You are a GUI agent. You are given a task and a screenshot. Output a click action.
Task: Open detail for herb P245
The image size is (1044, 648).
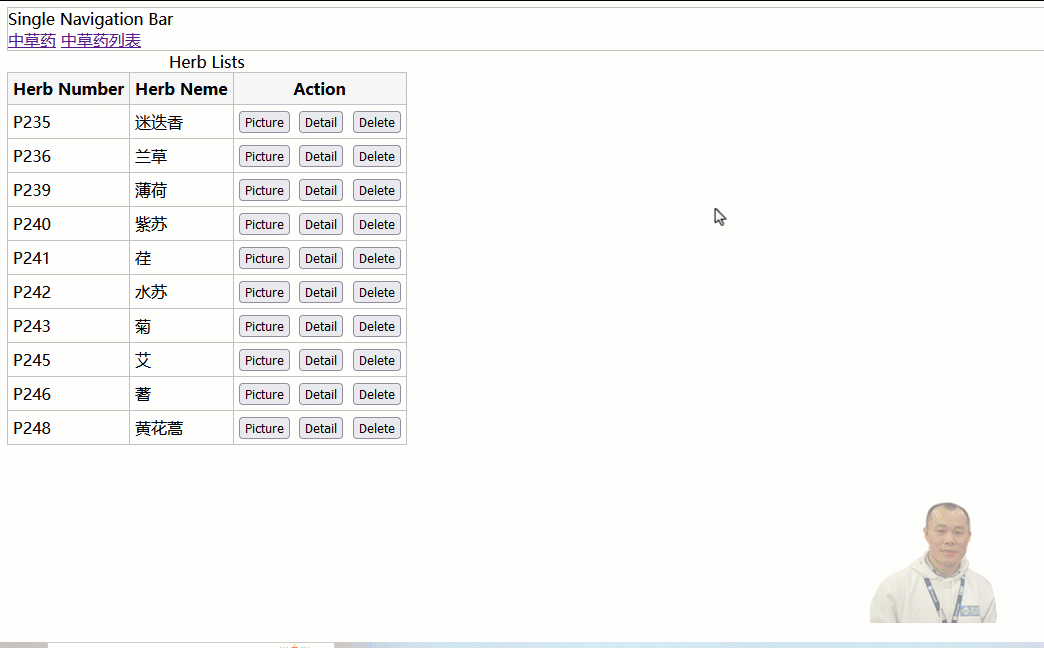tap(321, 360)
